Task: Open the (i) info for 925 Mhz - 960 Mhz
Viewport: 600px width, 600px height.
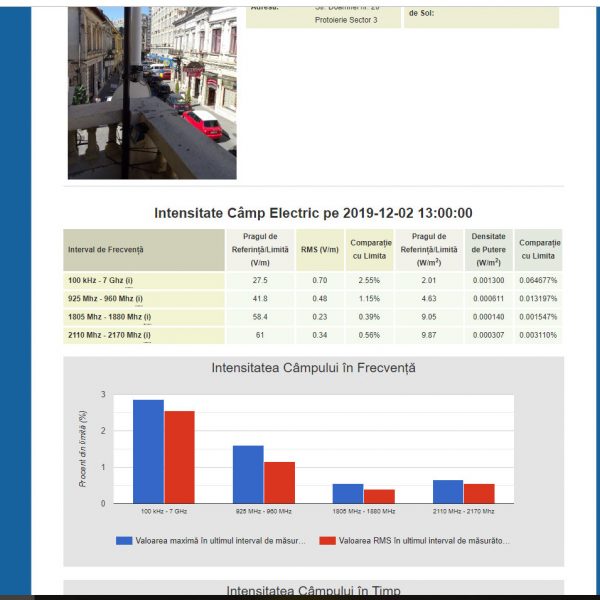Action: pos(138,299)
